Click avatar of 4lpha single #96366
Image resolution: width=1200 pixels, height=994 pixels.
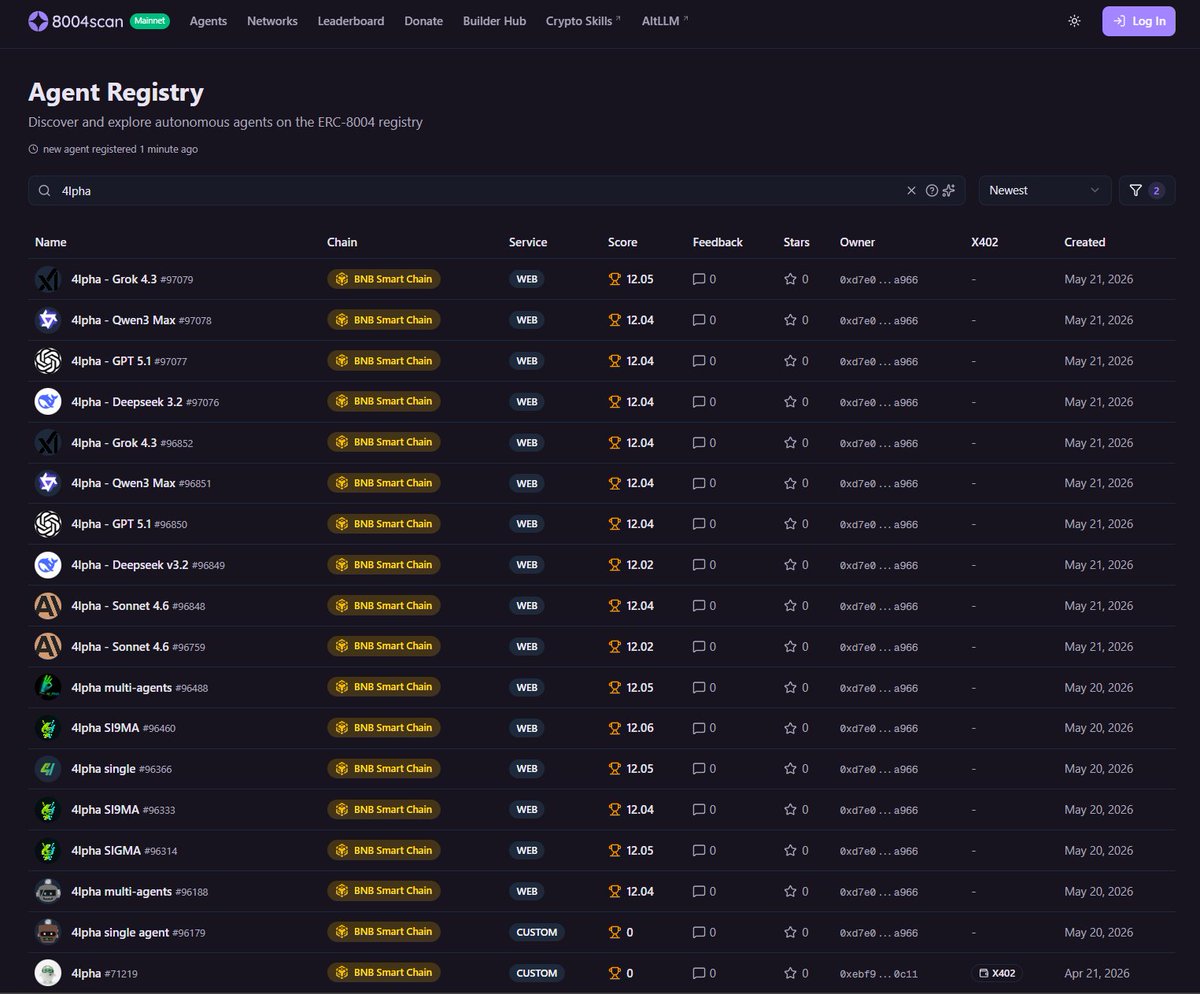pyautogui.click(x=48, y=769)
